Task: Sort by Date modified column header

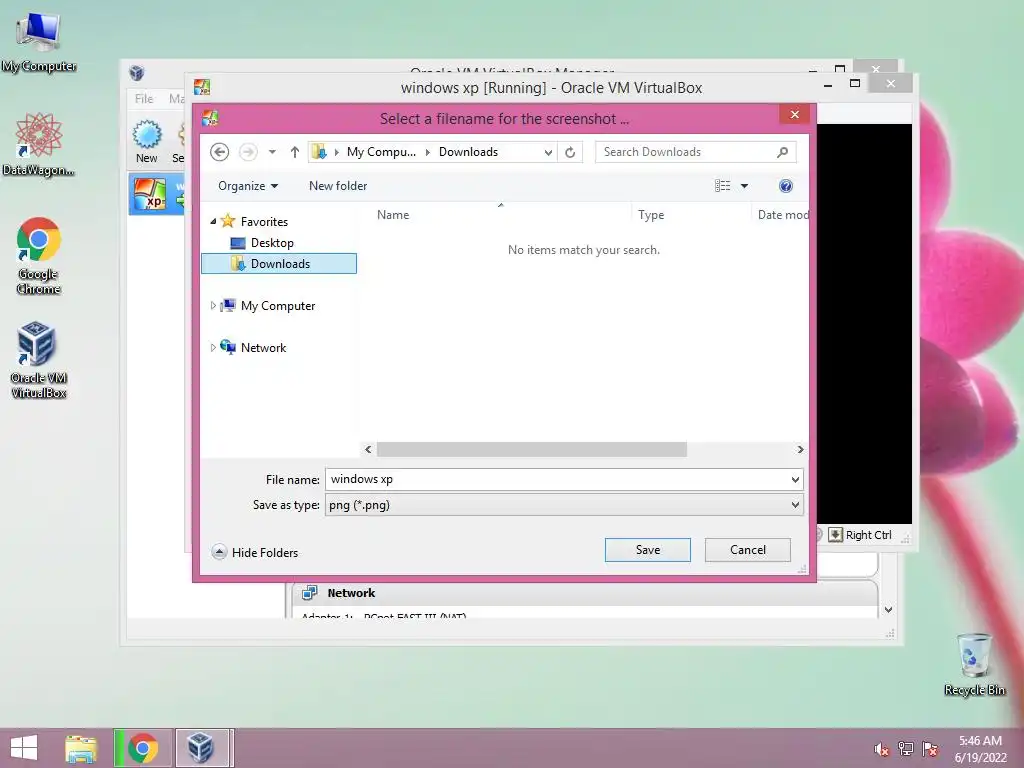Action: 782,215
